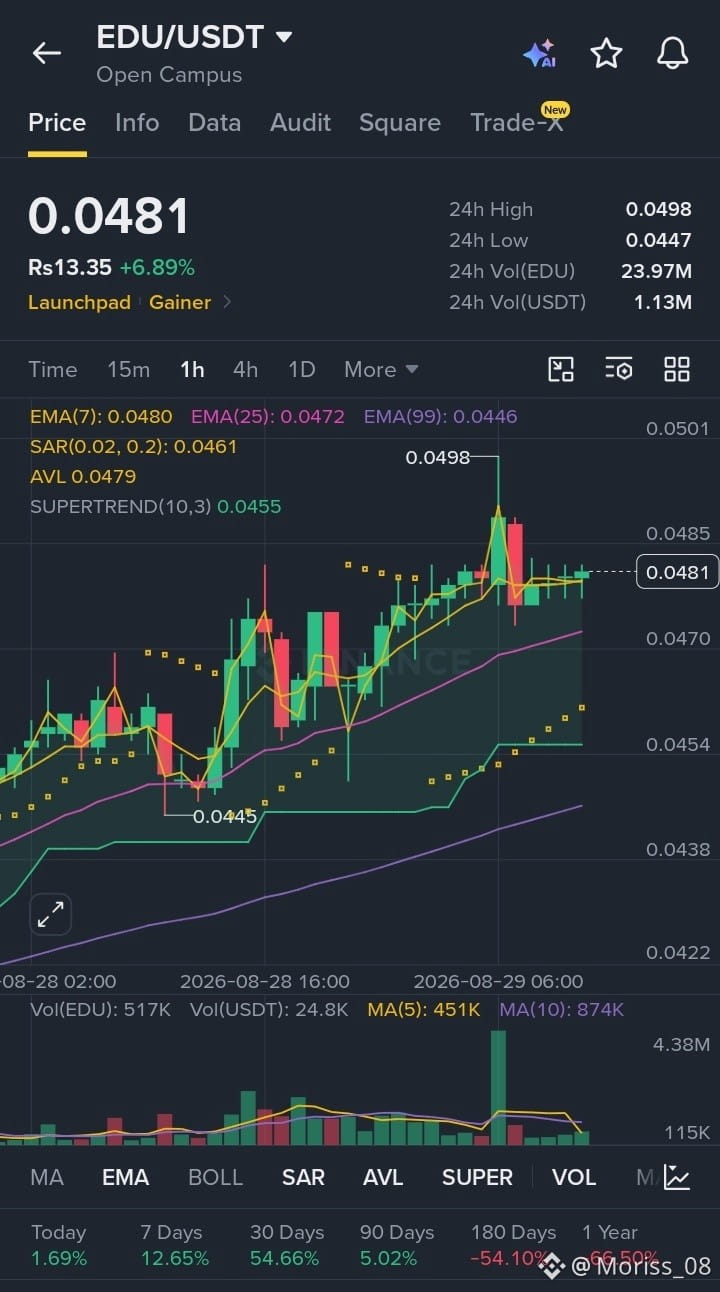
Task: Switch to the Audit tab
Action: click(300, 122)
